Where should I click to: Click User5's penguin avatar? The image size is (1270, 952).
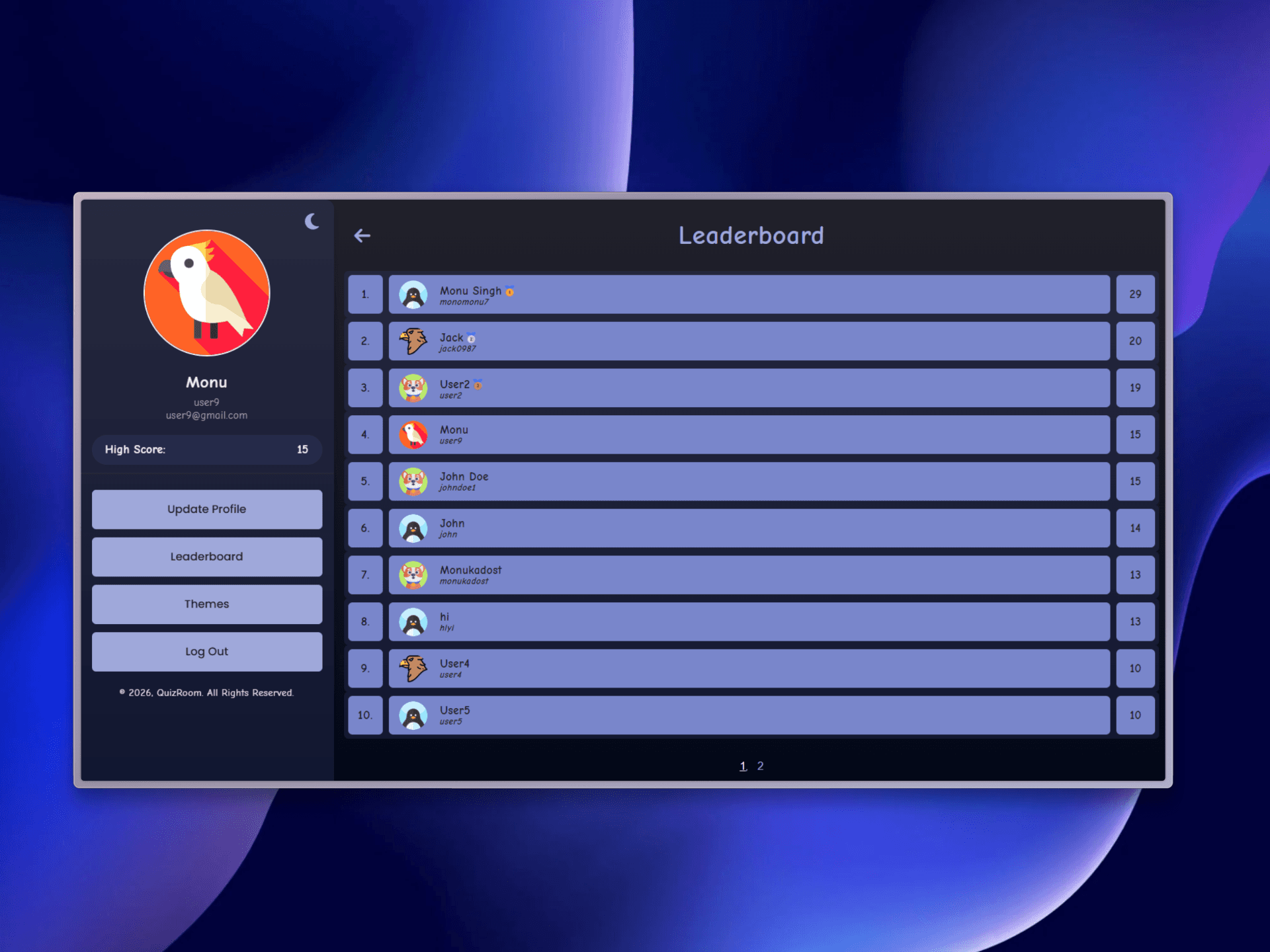tap(413, 715)
